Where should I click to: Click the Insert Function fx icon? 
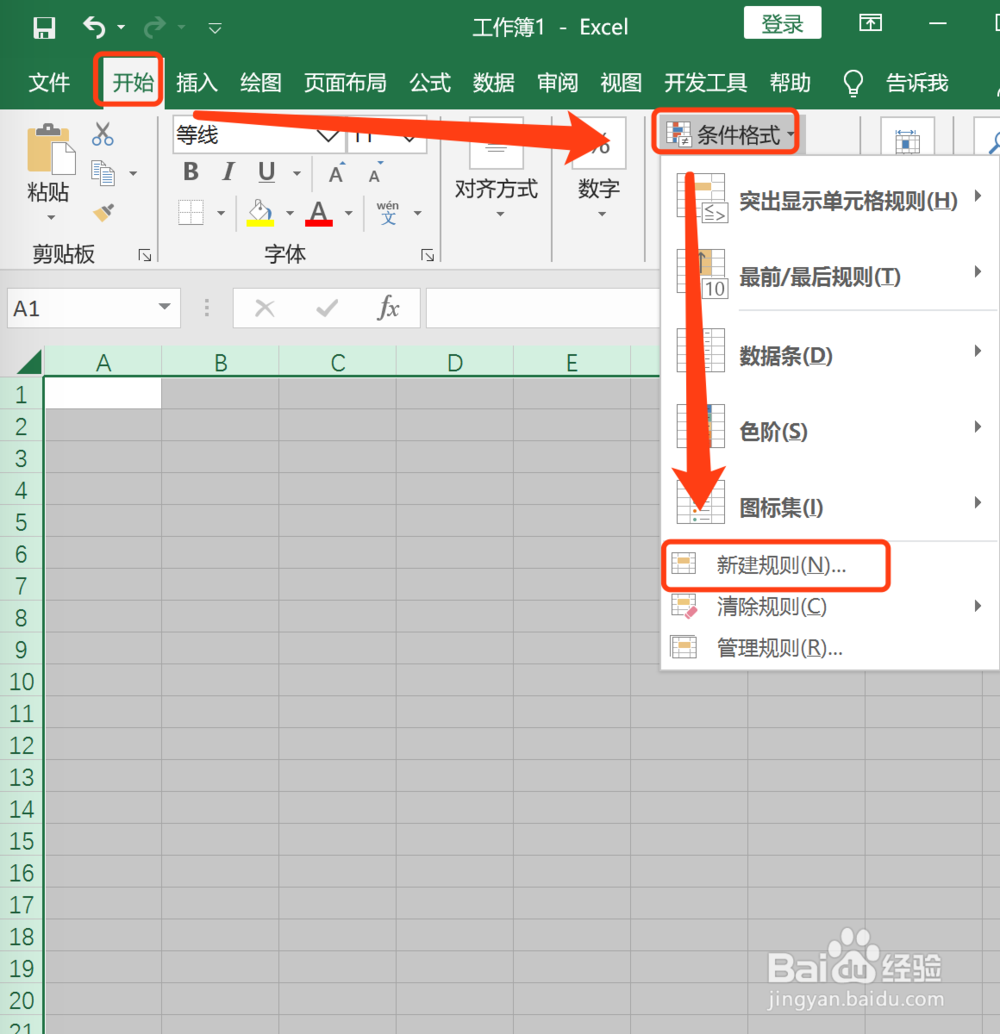[x=390, y=308]
